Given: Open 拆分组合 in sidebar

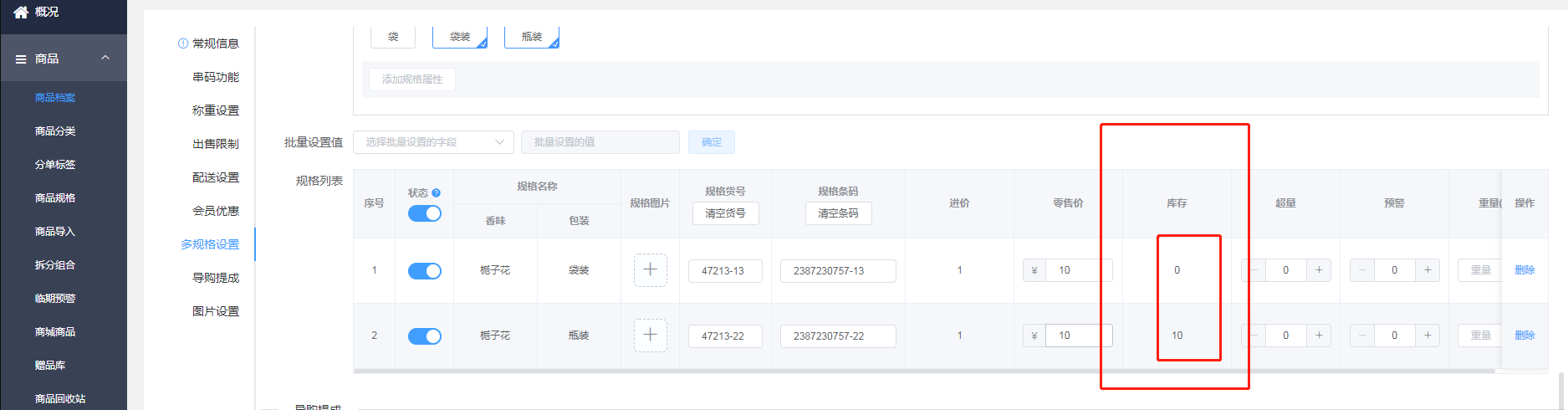Looking at the screenshot, I should (x=55, y=265).
